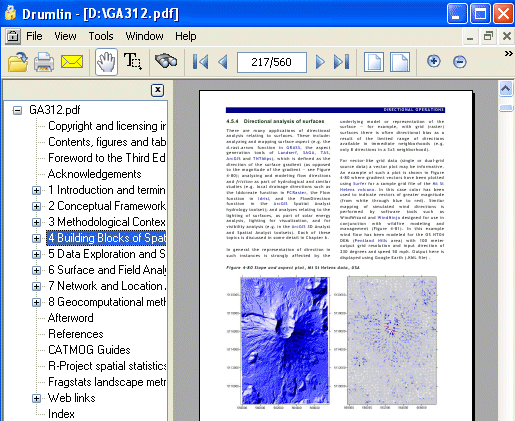
Task: Open the CATMOG Guides bookmark
Action: click(89, 350)
